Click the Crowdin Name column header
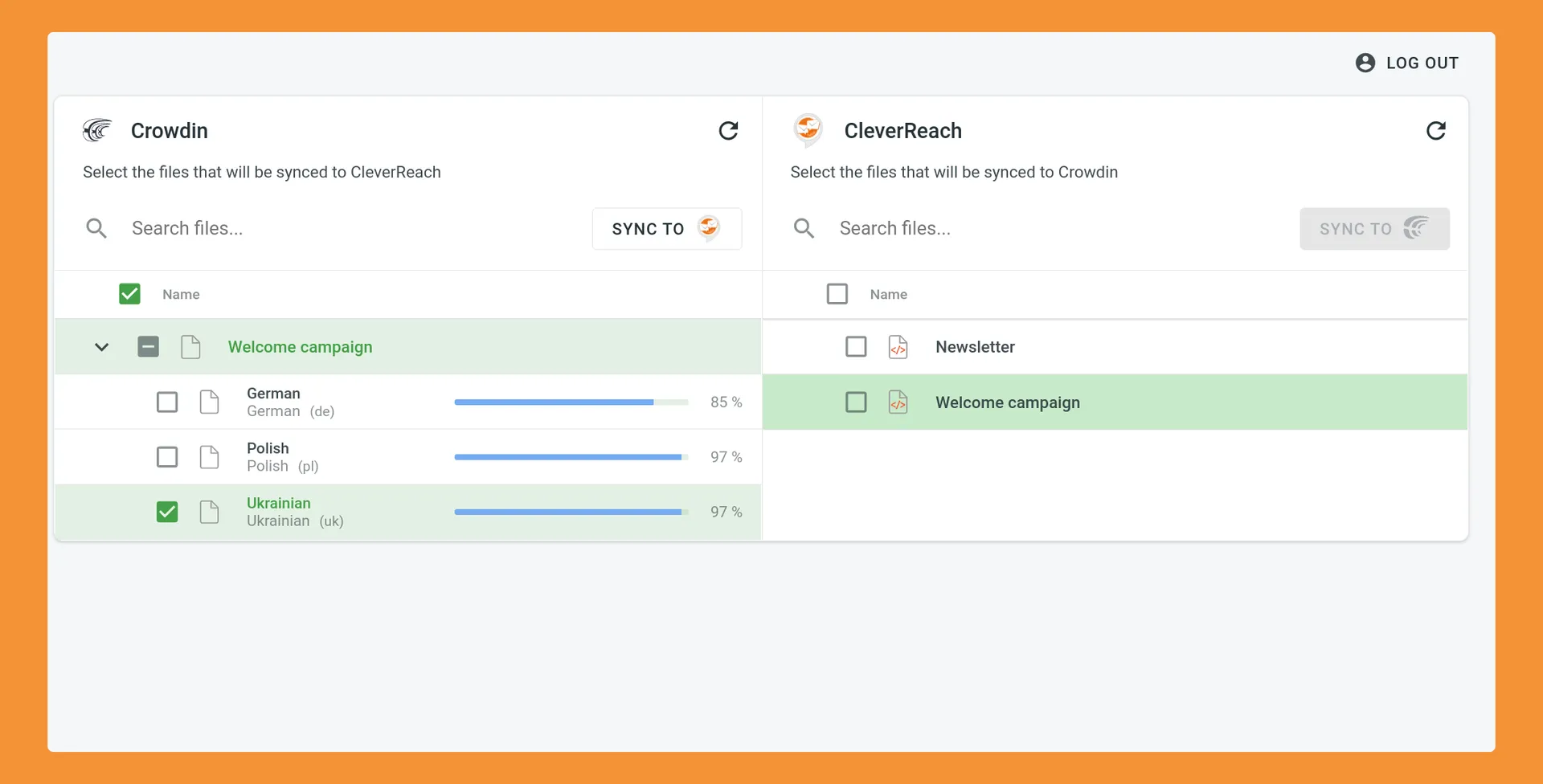Image resolution: width=1543 pixels, height=784 pixels. [x=181, y=294]
